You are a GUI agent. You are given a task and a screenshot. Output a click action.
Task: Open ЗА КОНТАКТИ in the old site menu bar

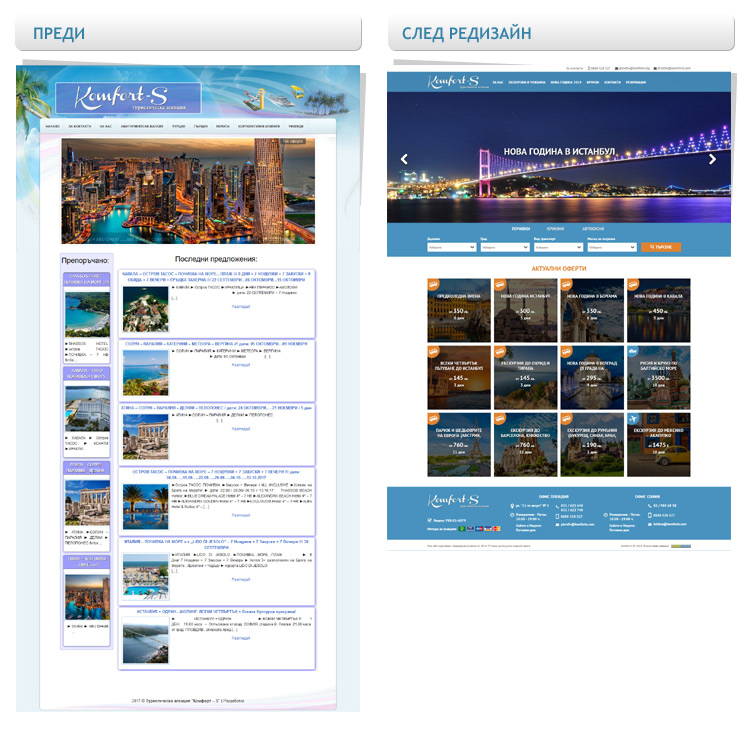pyautogui.click(x=80, y=126)
